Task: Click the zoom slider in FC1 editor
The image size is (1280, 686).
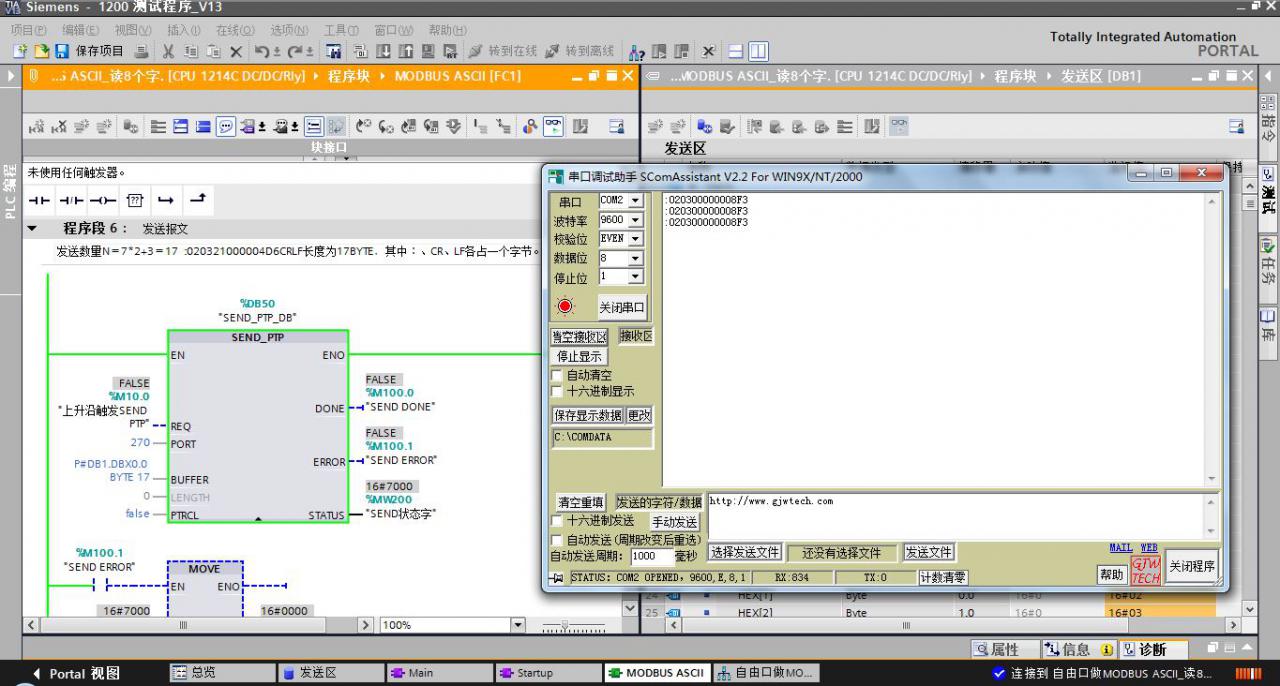Action: point(567,626)
